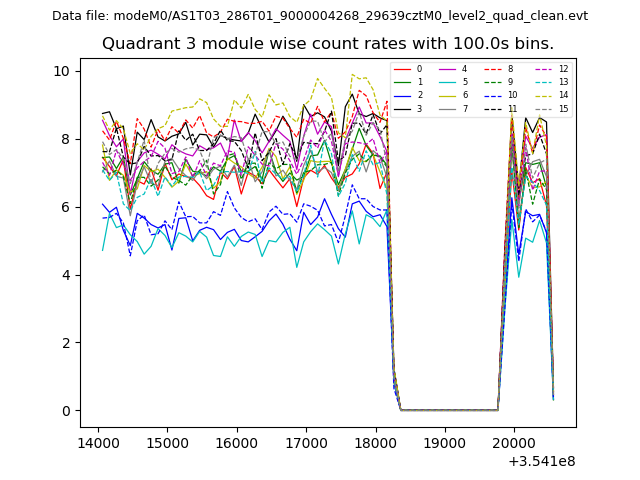Click the 17000 tick label on x-axis
This screenshot has width=640, height=480.
pyautogui.click(x=305, y=442)
